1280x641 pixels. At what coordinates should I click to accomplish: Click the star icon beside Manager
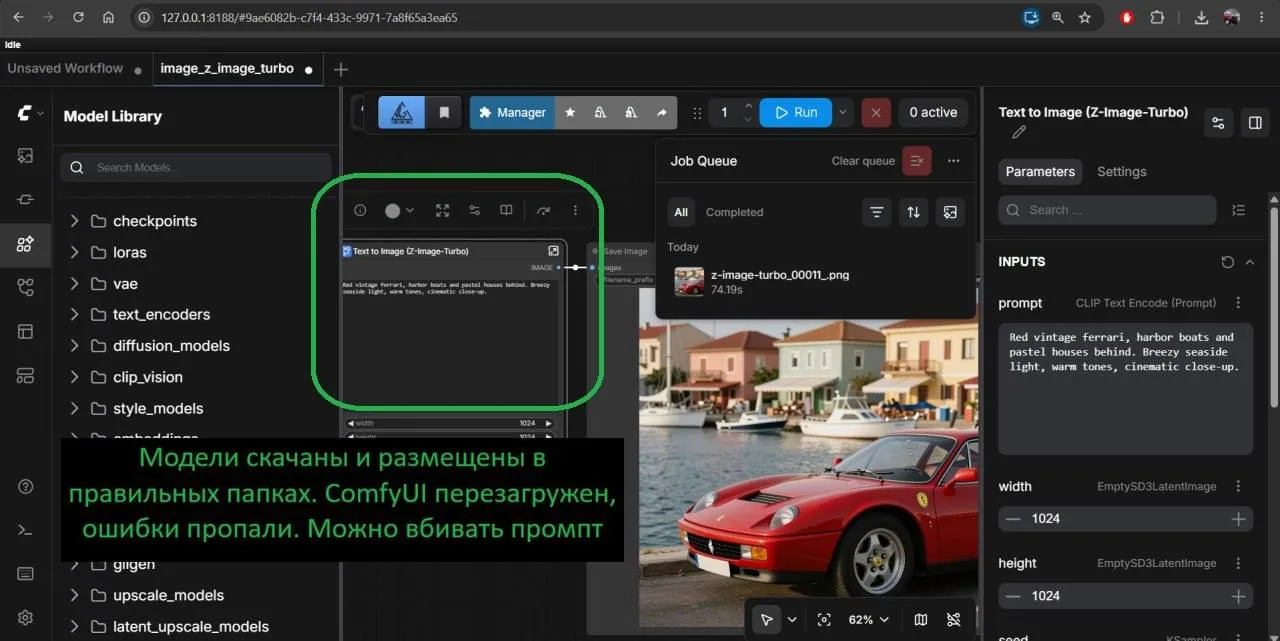click(x=570, y=112)
